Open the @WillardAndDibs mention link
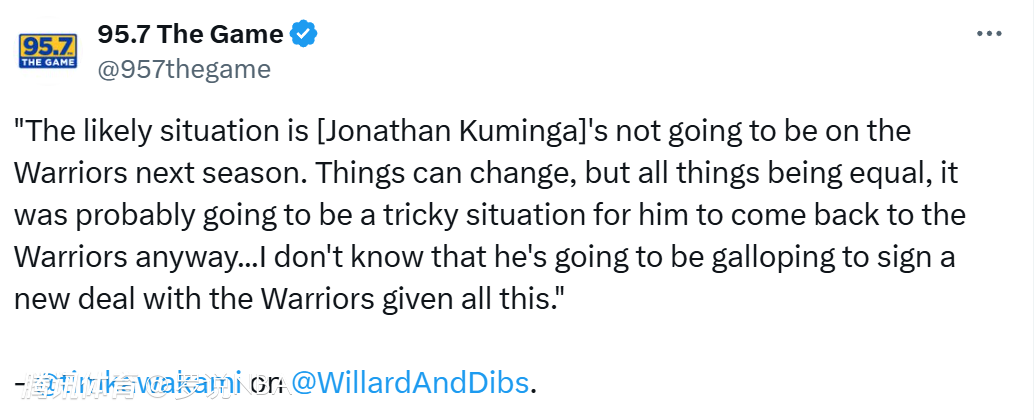 coord(408,382)
